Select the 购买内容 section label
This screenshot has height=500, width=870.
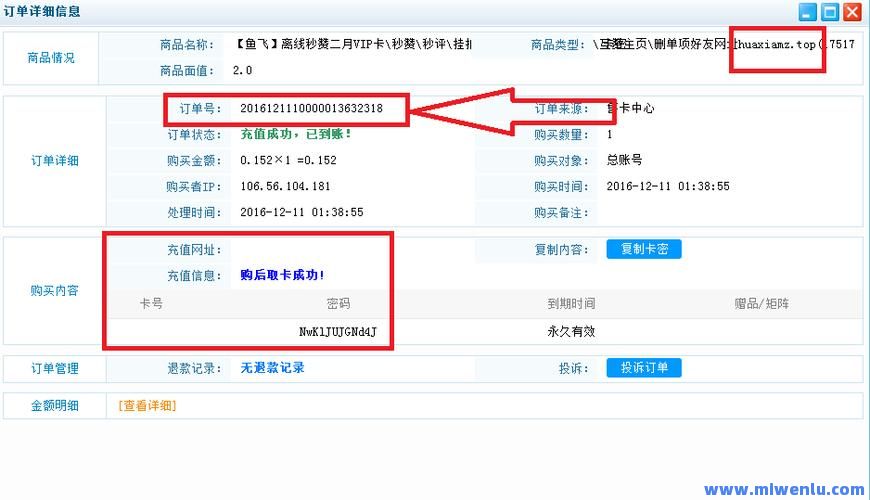(x=55, y=291)
